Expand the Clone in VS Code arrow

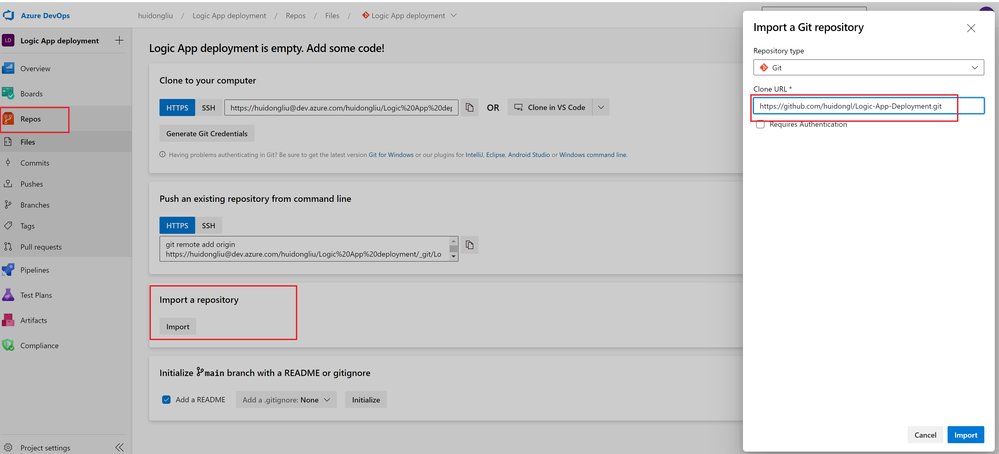pyautogui.click(x=601, y=108)
